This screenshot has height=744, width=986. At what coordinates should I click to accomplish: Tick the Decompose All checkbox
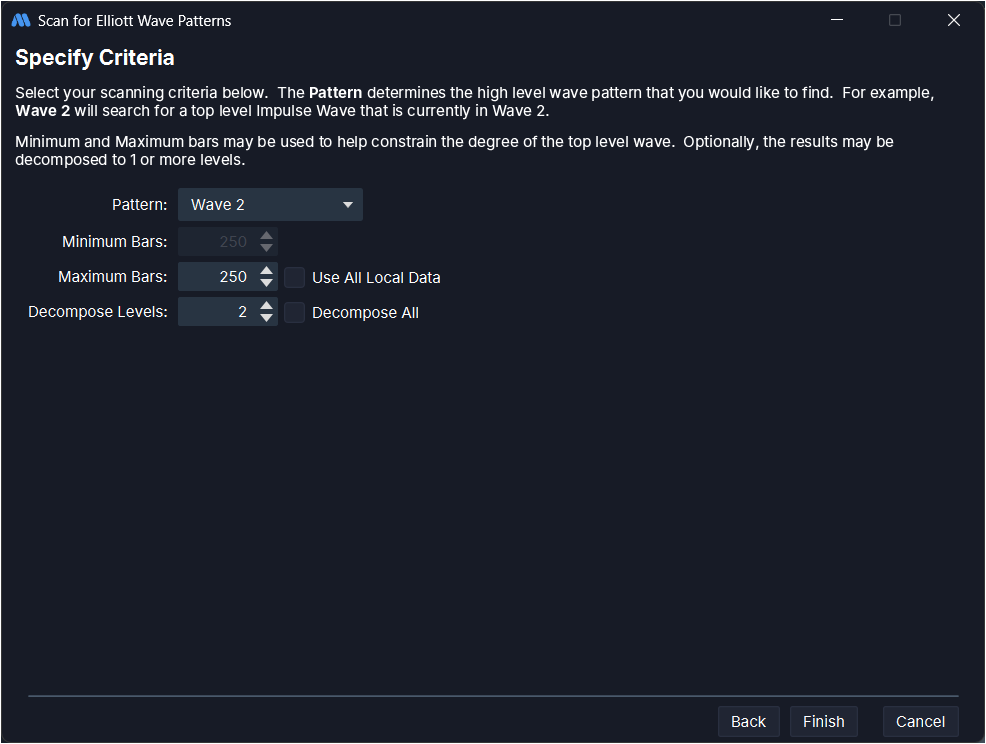[x=294, y=313]
